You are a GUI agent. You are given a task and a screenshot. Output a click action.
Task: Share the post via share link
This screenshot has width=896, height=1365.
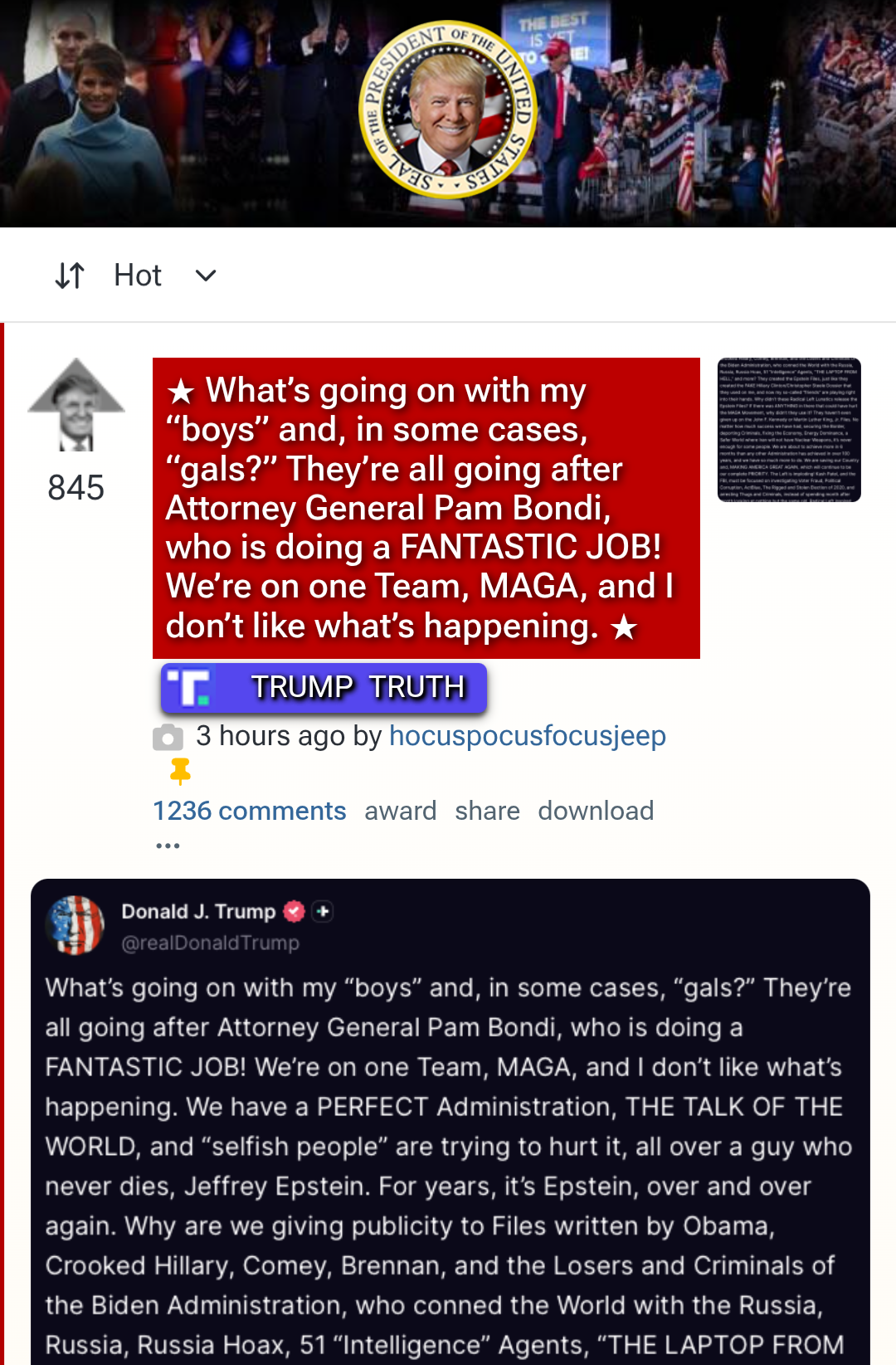(x=488, y=811)
